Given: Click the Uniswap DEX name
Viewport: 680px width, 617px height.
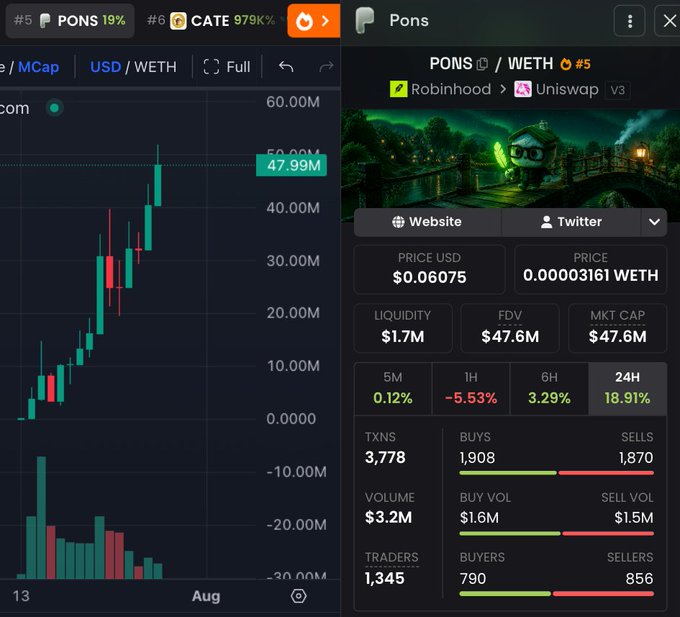Looking at the screenshot, I should (x=567, y=89).
